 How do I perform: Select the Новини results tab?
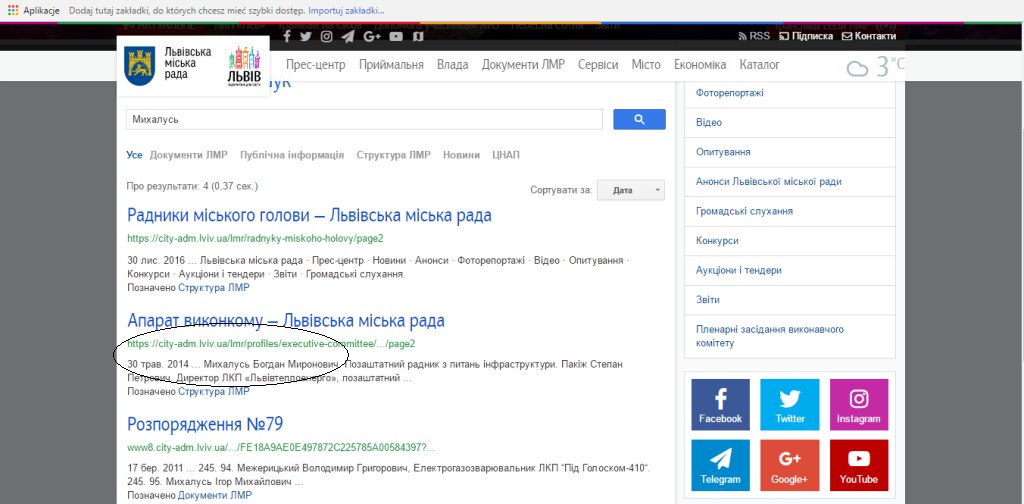(x=461, y=155)
